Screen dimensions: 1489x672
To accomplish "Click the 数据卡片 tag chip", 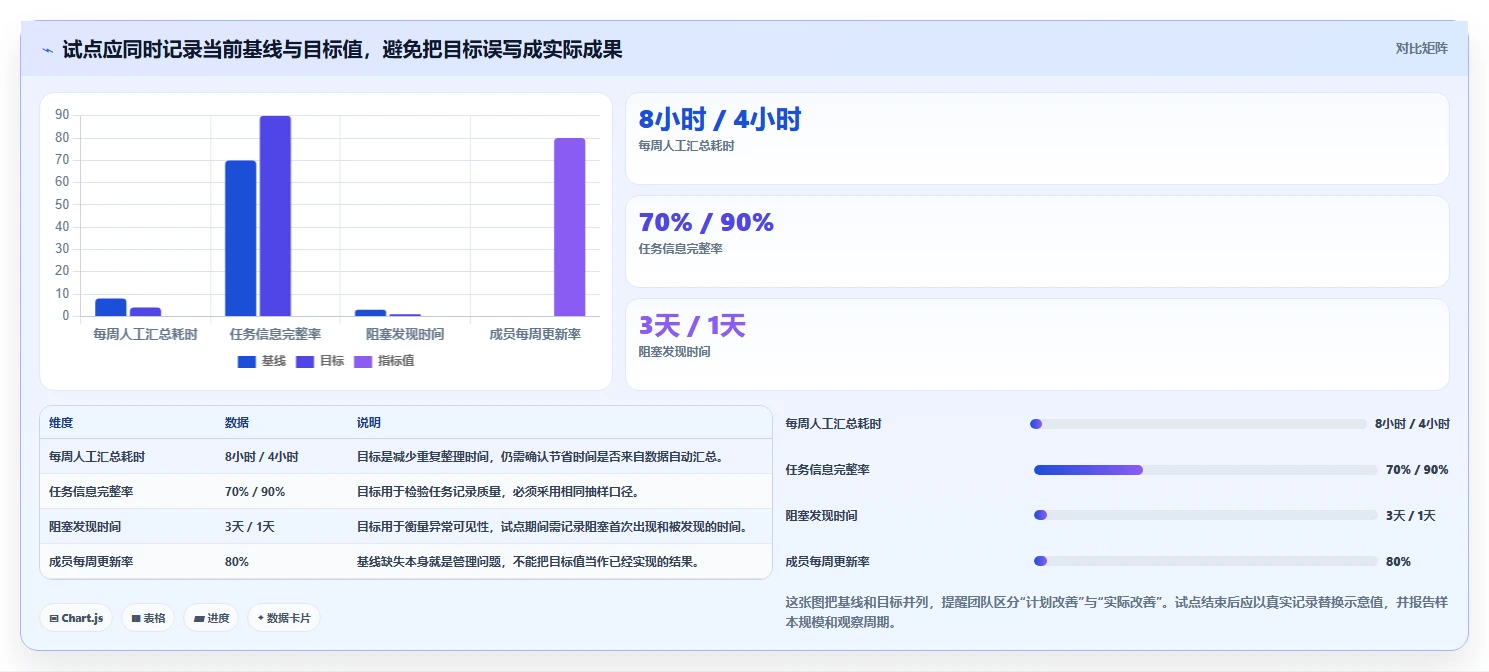I will [x=284, y=618].
